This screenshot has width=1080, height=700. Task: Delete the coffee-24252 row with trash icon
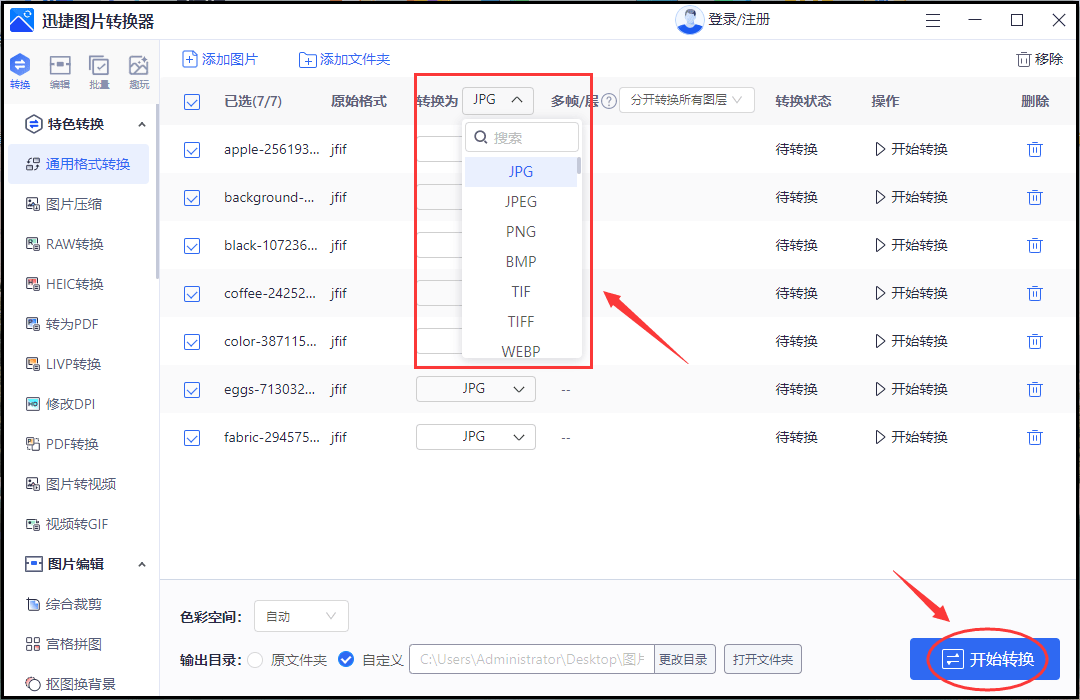tap(1035, 294)
